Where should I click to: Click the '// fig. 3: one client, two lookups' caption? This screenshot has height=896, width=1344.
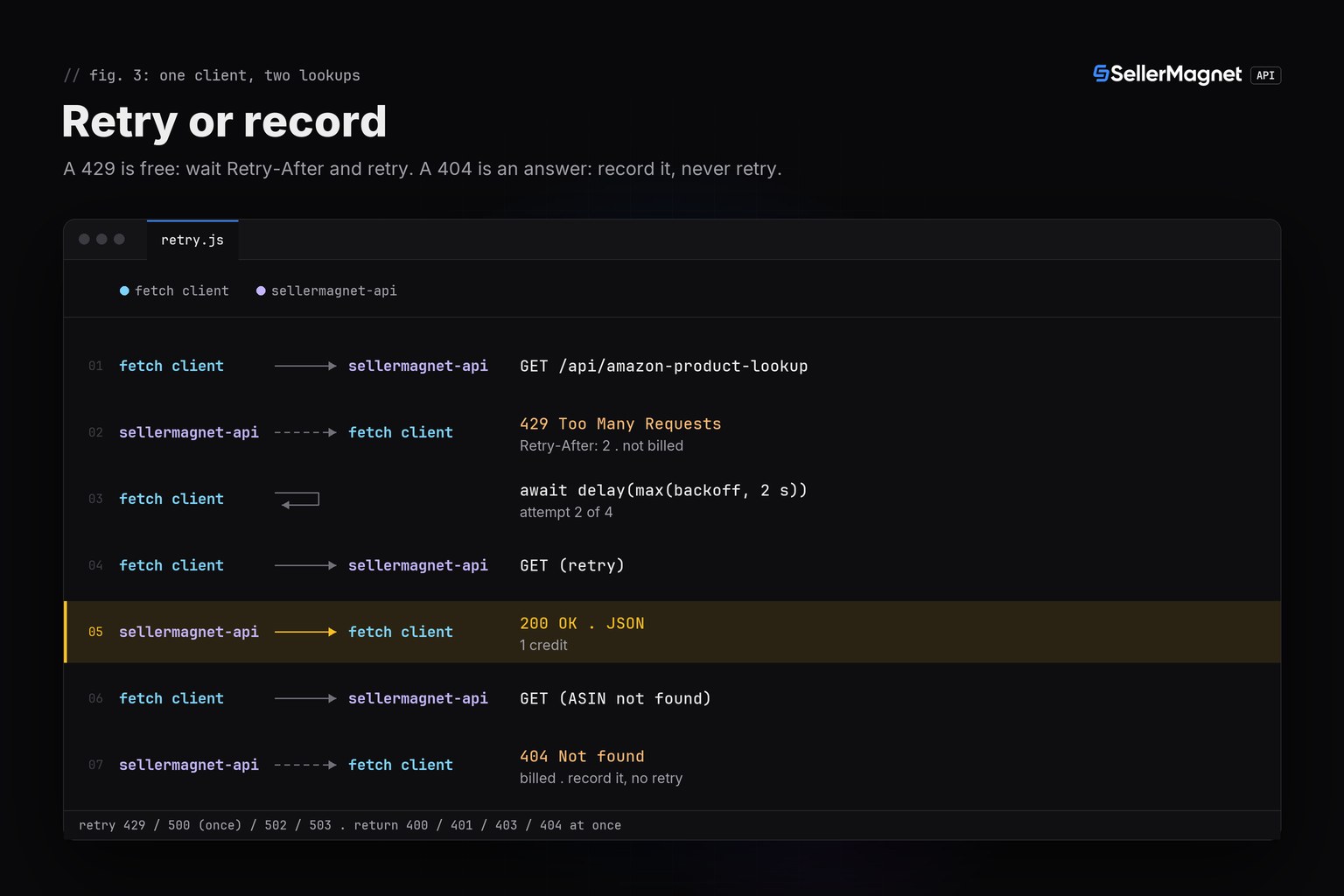(212, 75)
